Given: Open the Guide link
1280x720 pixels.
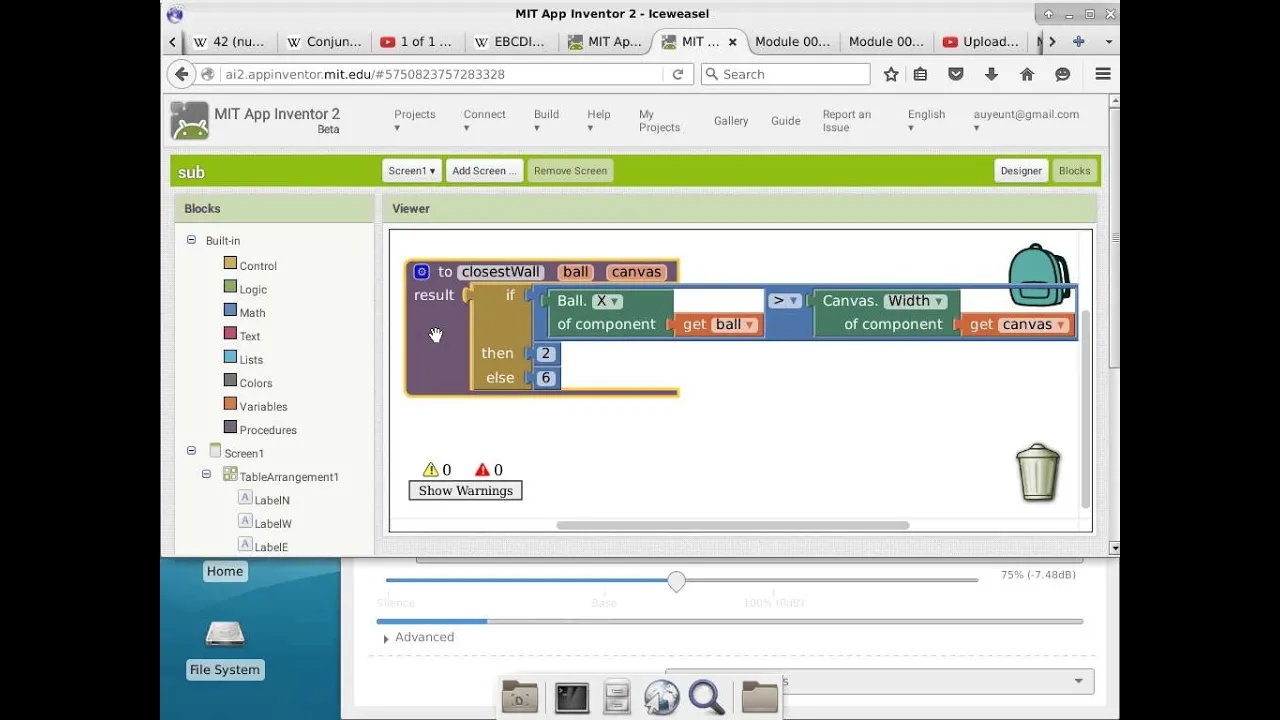Looking at the screenshot, I should tap(785, 121).
